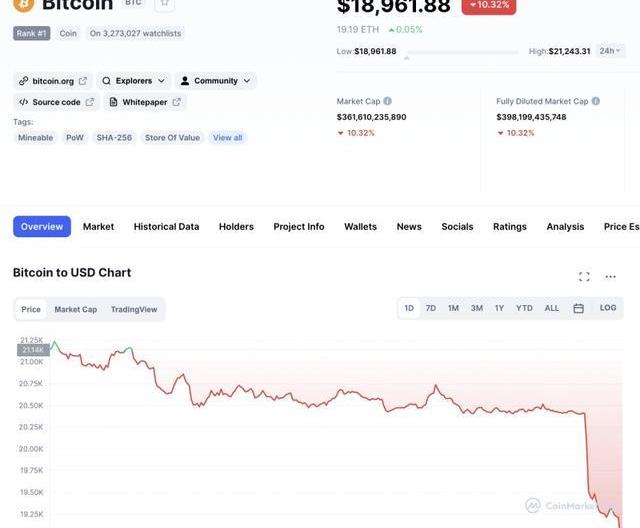Viewport: 640px width, 528px height.
Task: Click the low-high price range slider bar
Action: tap(461, 51)
